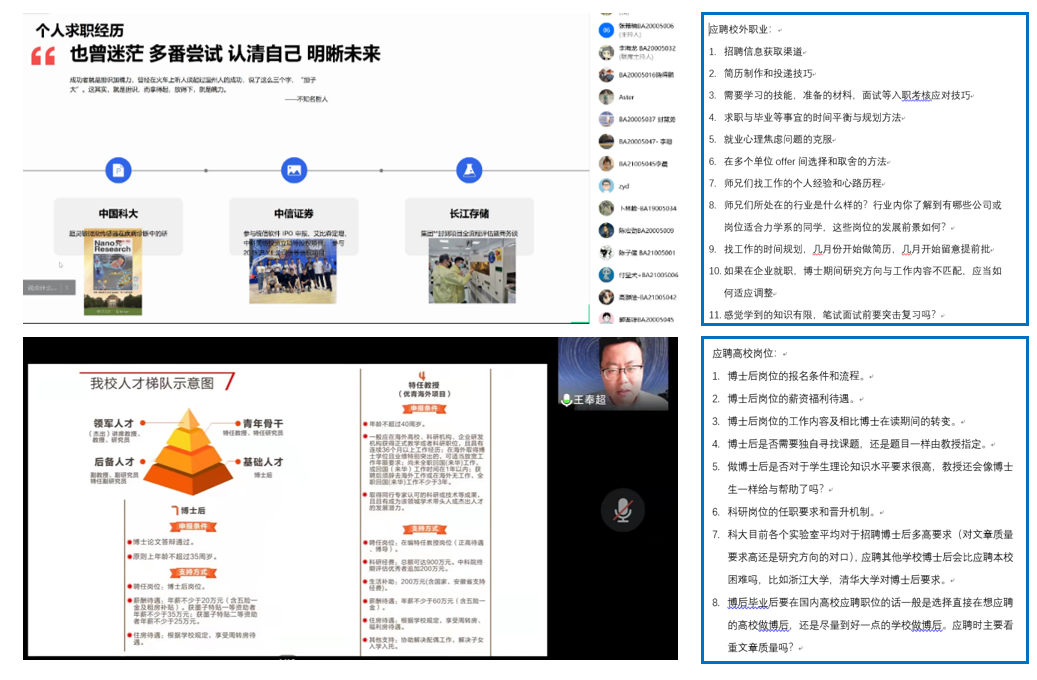The width and height of the screenshot is (1037, 680).
Task: Click the document icon above 中国科大
Action: click(x=118, y=171)
